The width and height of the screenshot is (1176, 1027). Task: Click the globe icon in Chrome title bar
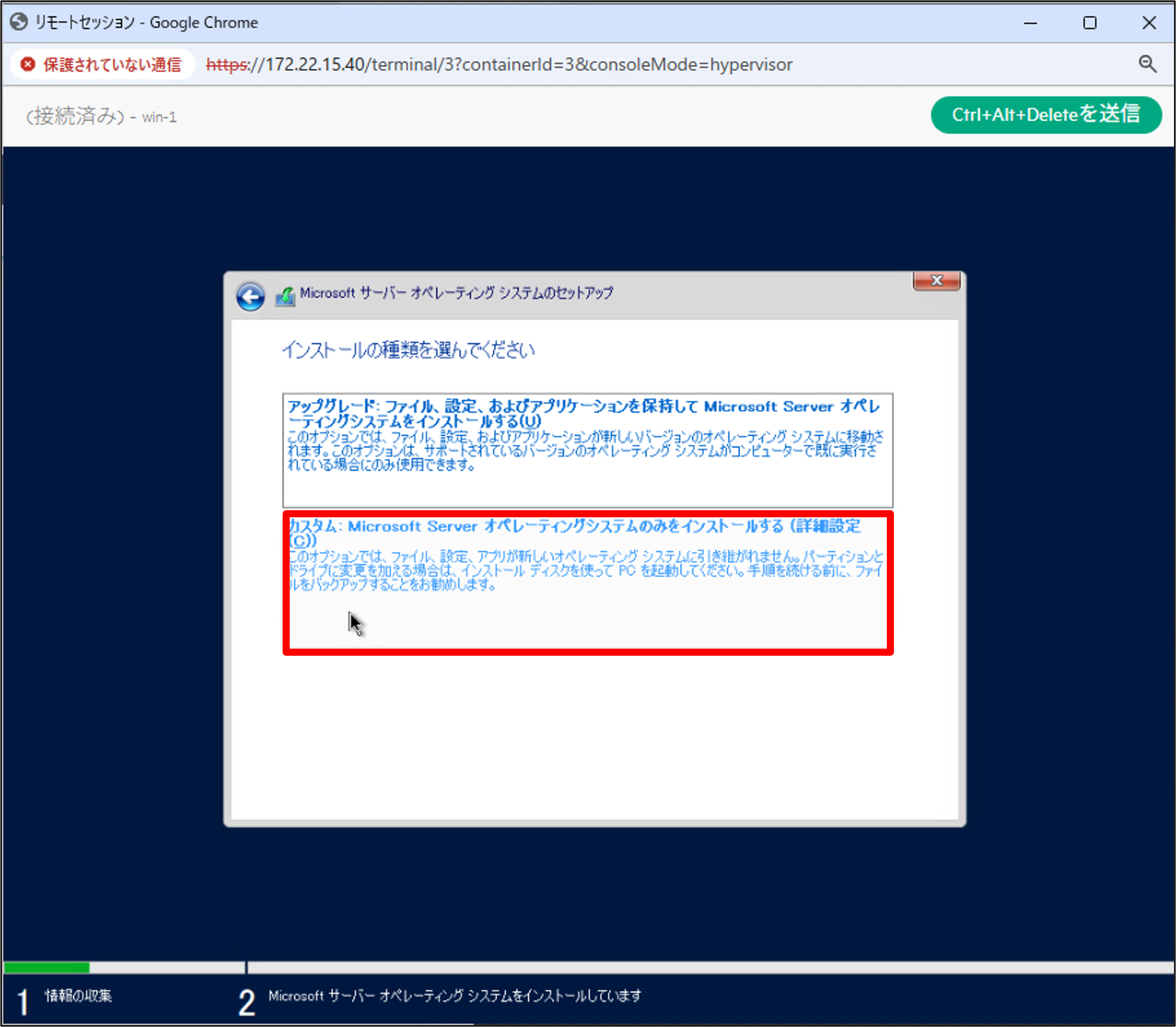click(x=19, y=22)
